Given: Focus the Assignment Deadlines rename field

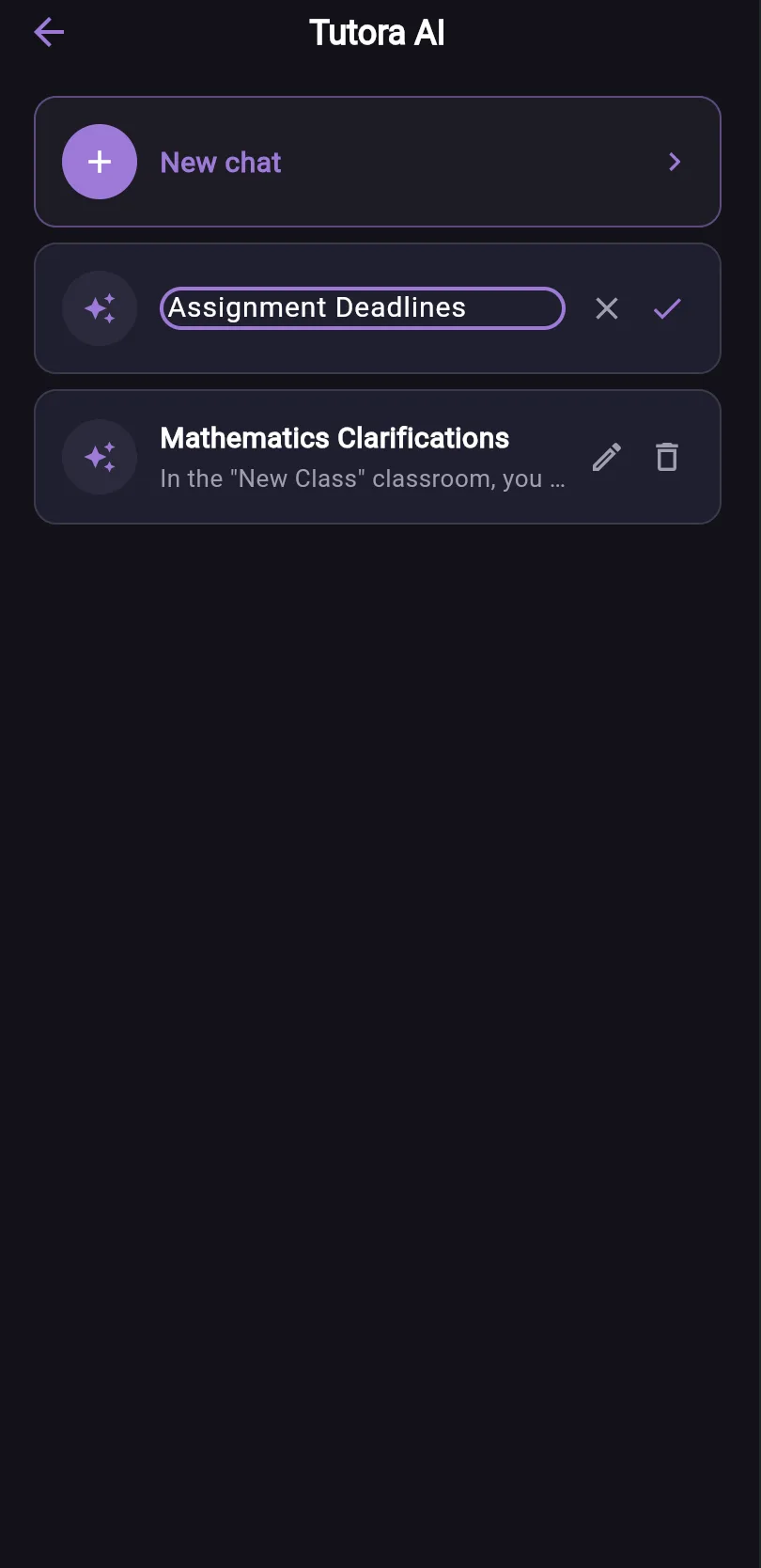Looking at the screenshot, I should (x=363, y=308).
